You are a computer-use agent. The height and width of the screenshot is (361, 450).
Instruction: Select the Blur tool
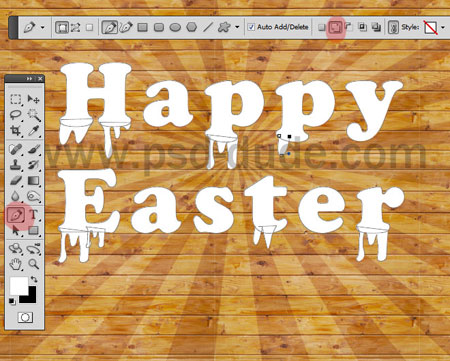coord(16,196)
